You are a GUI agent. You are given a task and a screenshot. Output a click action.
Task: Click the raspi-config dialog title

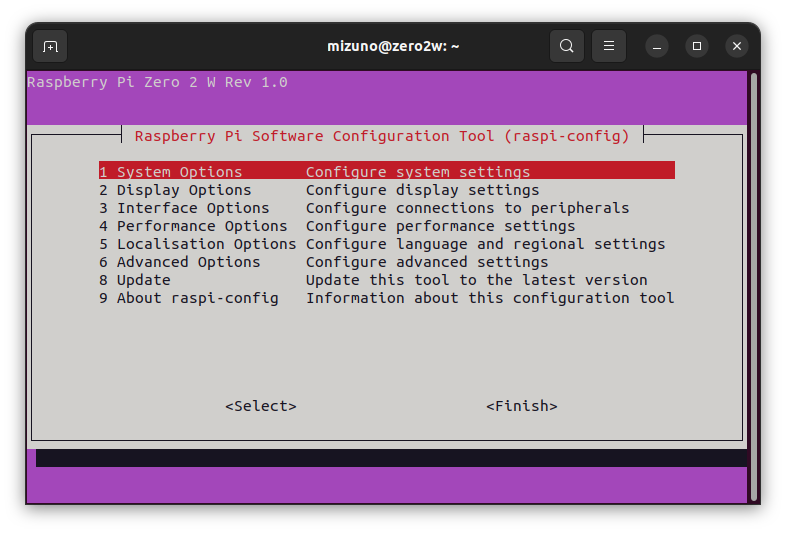click(382, 136)
